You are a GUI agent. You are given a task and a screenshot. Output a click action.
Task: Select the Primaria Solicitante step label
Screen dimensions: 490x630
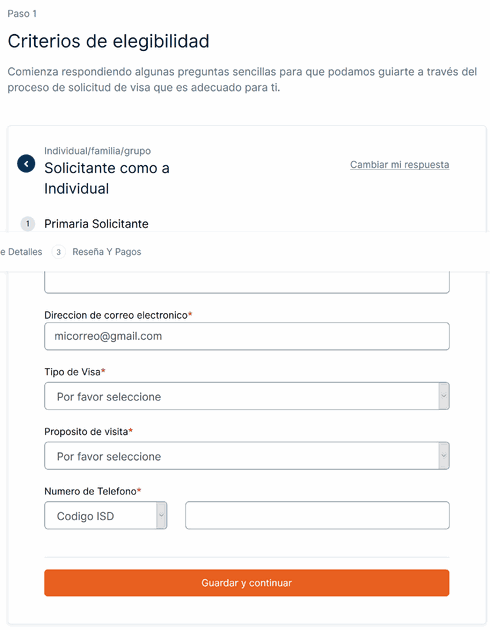click(96, 224)
